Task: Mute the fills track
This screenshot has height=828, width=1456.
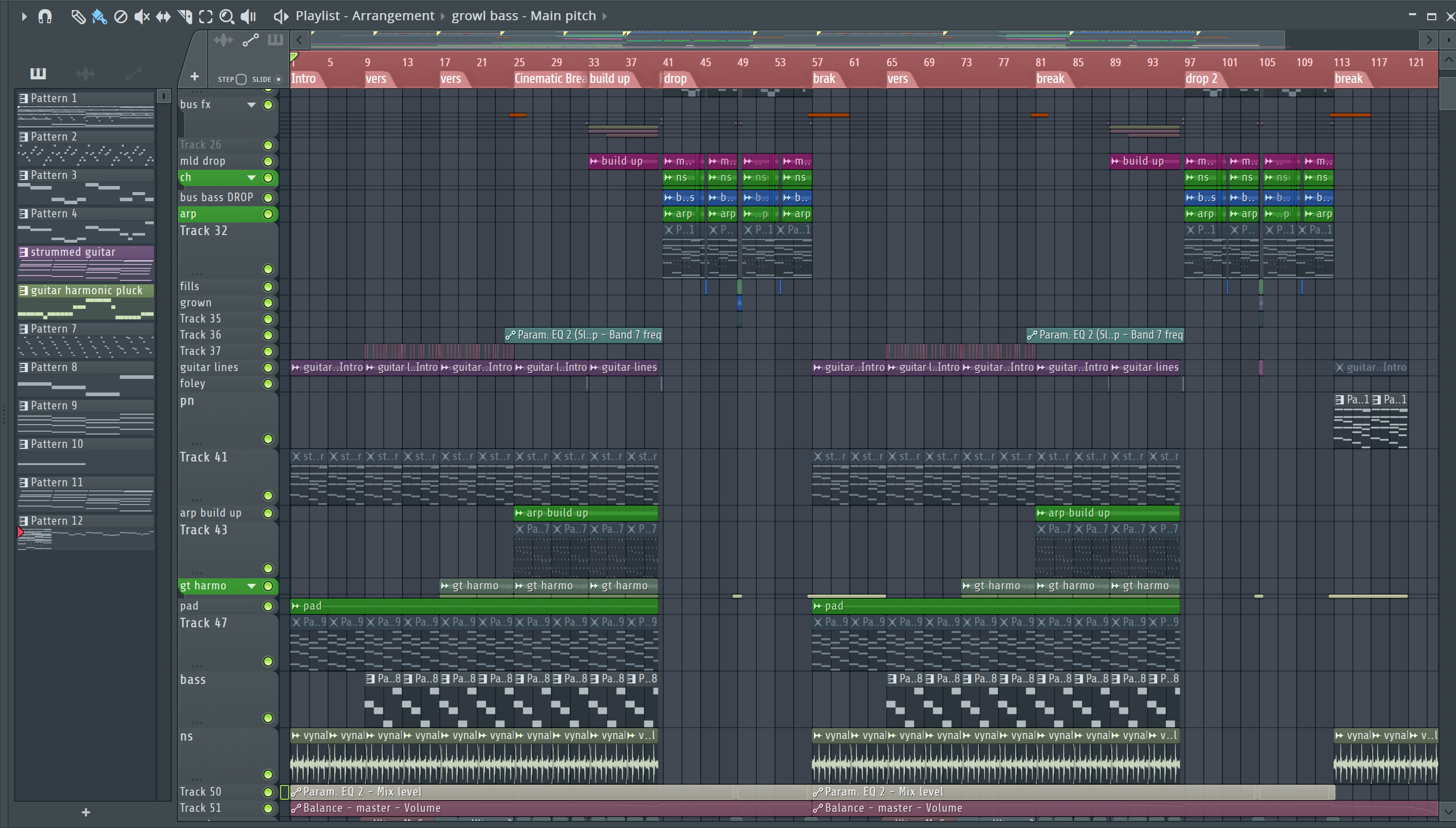Action: 268,287
